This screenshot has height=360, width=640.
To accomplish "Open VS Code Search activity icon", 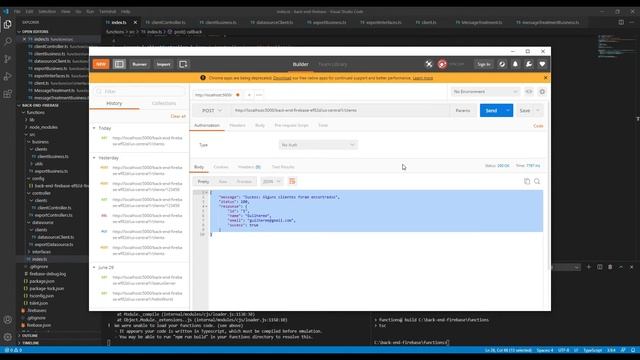I will 8,42.
